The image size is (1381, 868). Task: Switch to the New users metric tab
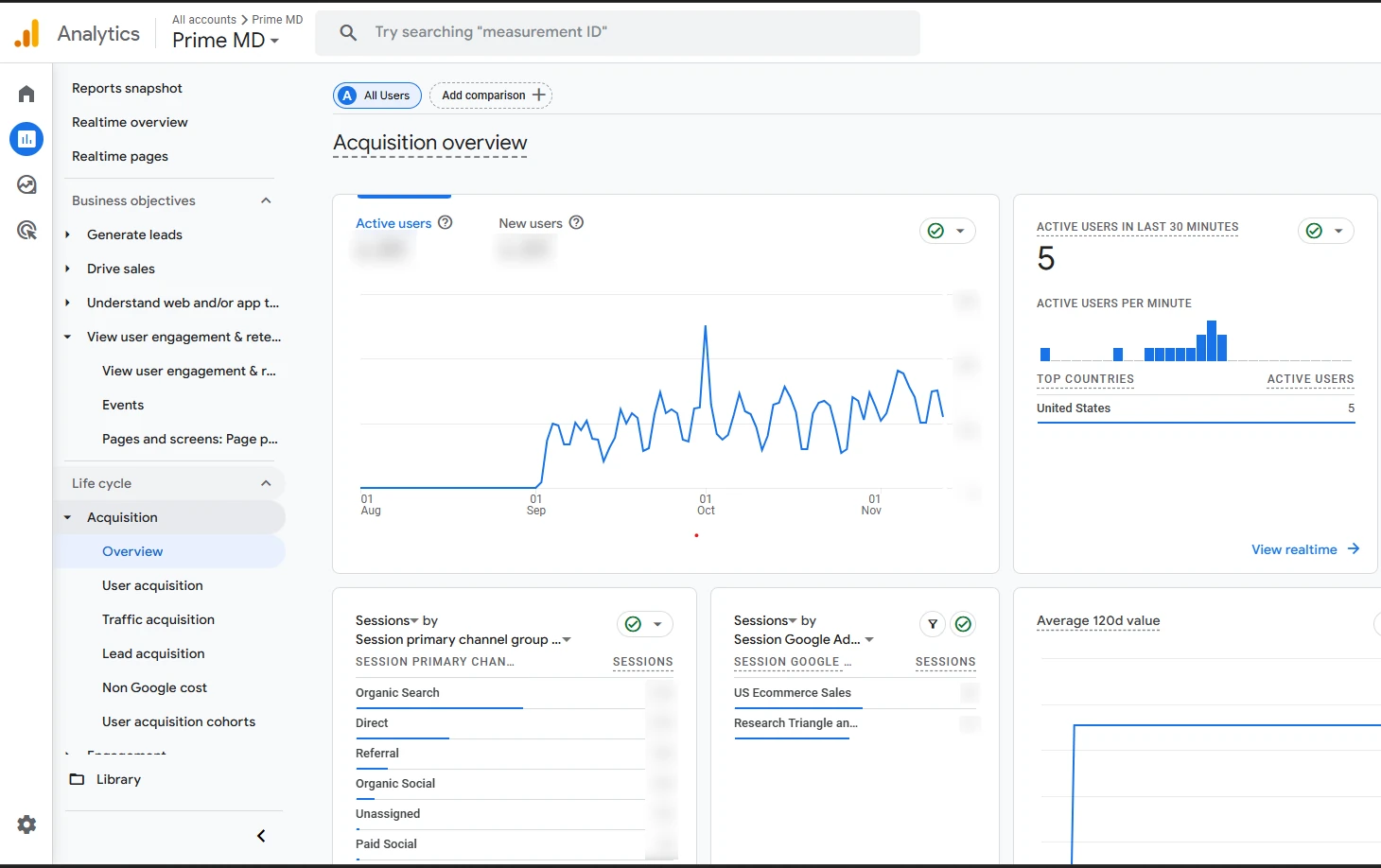pyautogui.click(x=531, y=223)
